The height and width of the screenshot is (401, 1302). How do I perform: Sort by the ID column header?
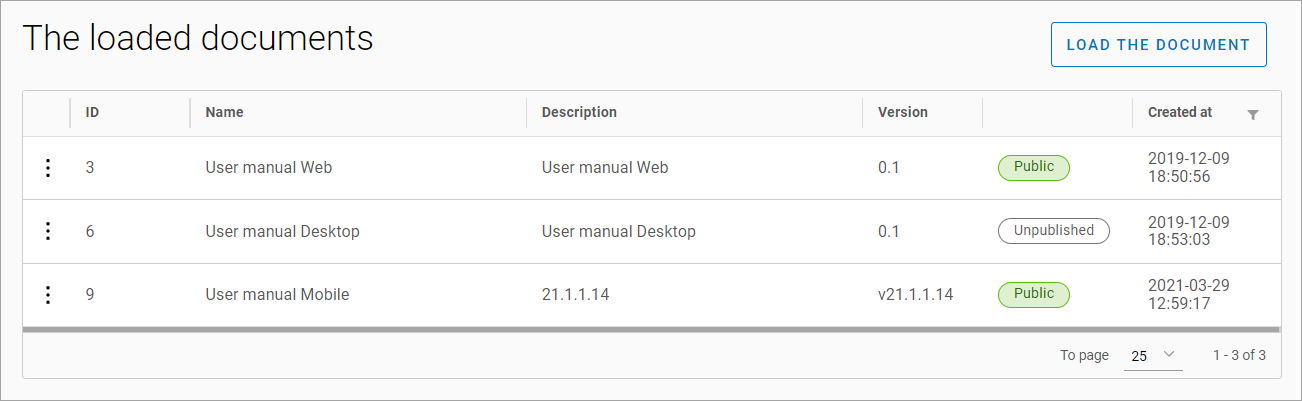[x=92, y=113]
